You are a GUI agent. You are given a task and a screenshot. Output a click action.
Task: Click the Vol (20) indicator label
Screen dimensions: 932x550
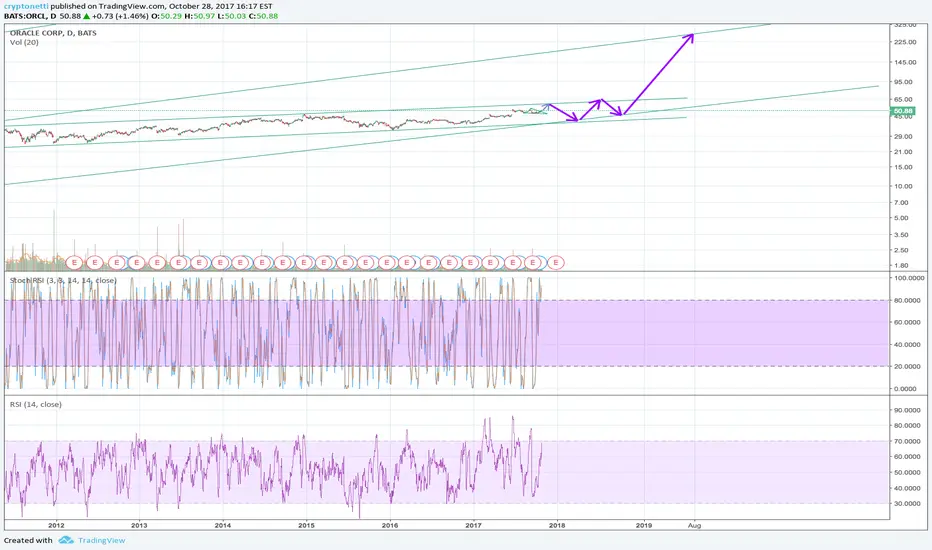tap(24, 42)
